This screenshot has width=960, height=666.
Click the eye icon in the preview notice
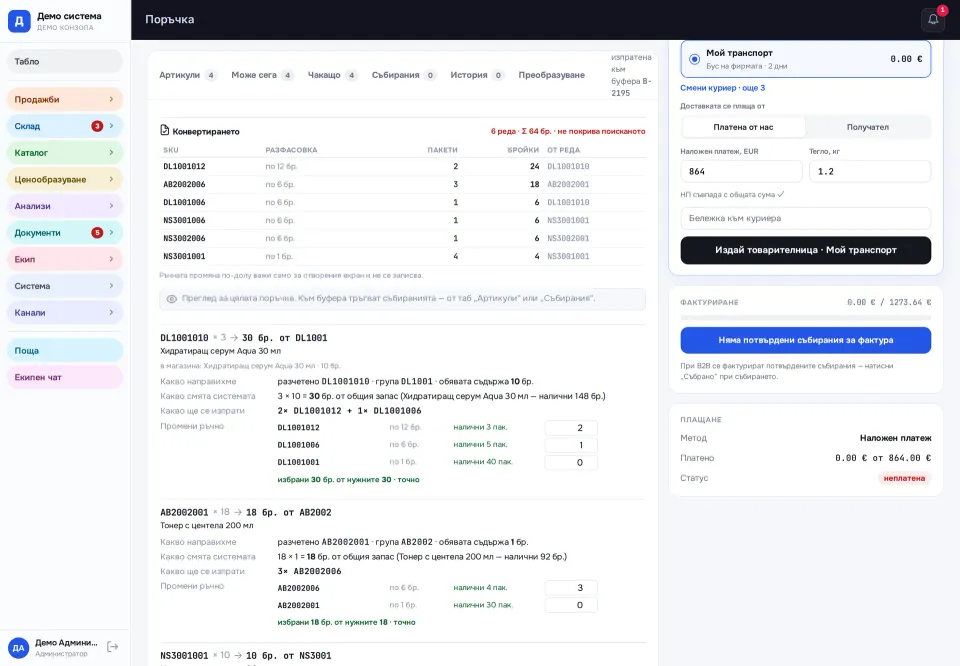171,299
